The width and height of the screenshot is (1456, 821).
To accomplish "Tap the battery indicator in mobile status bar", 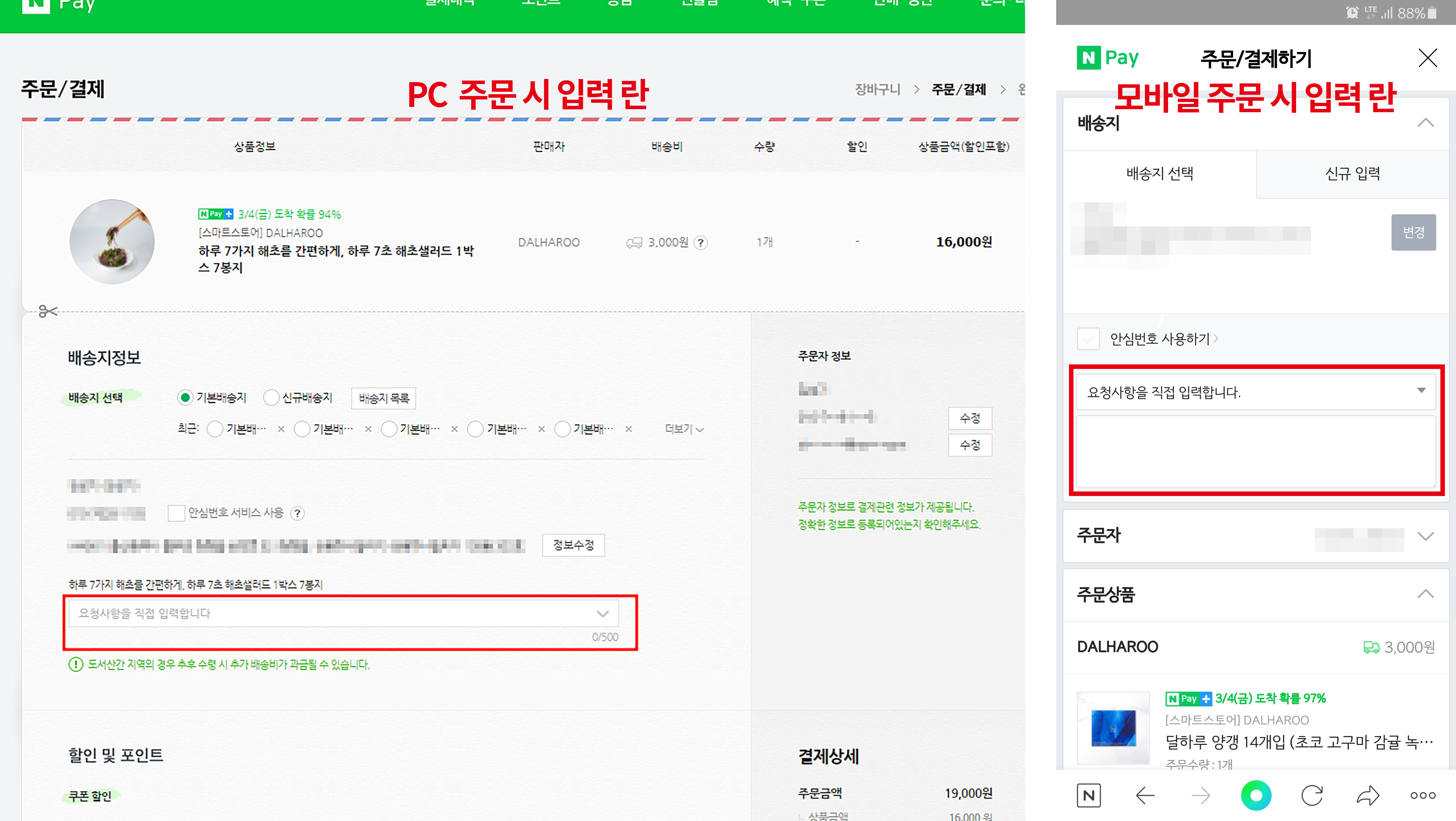I will 1432,12.
